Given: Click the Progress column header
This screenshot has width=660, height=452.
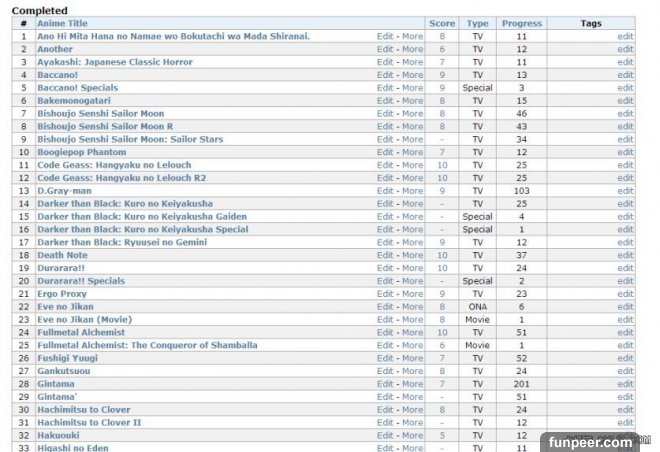Looking at the screenshot, I should click(x=521, y=23).
